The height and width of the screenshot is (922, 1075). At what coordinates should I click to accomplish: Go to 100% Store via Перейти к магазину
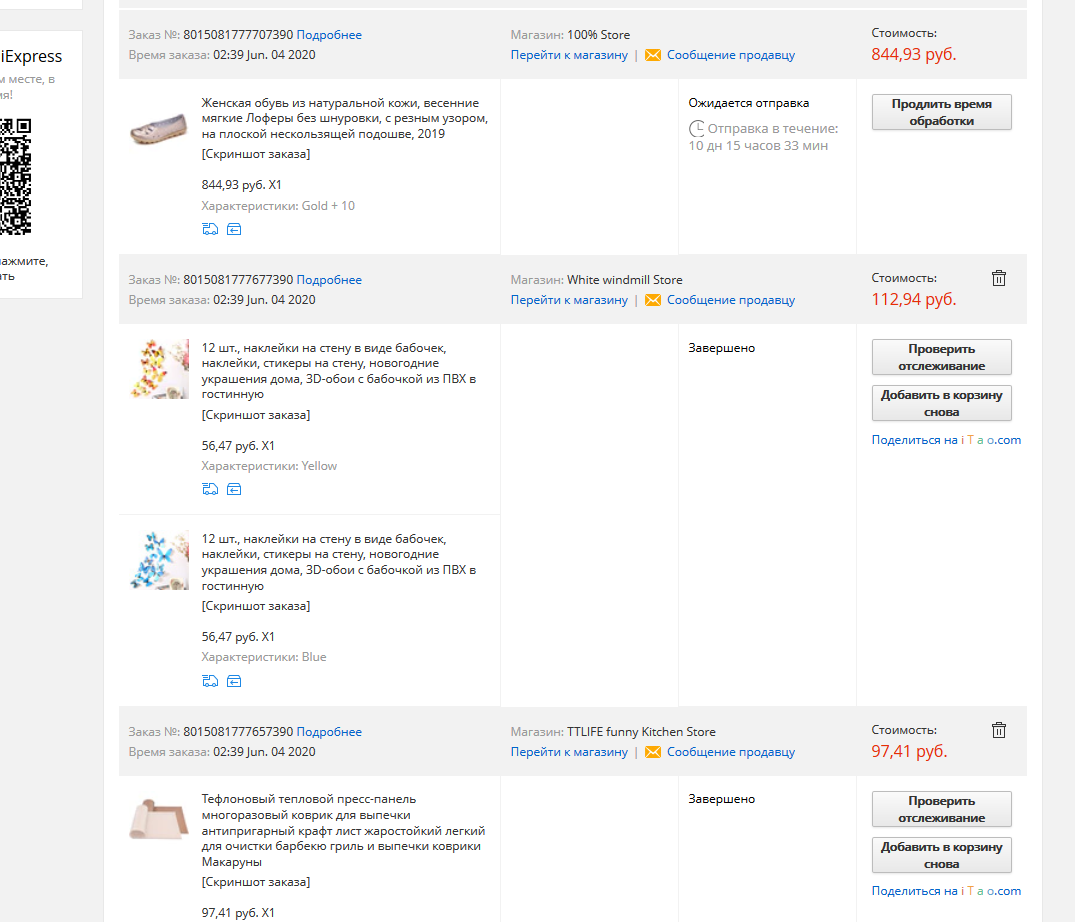click(x=569, y=55)
